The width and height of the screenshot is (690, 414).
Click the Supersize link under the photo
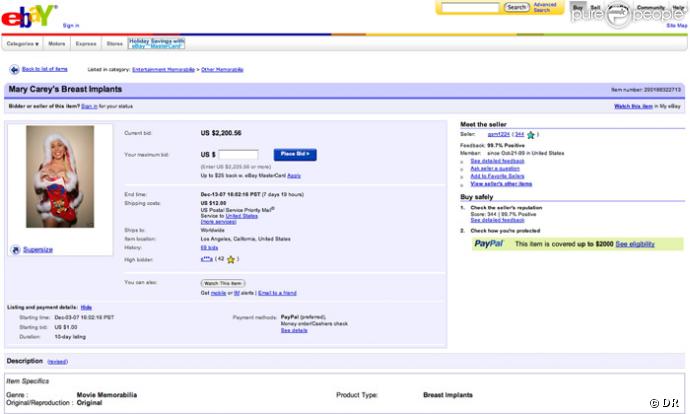pos(38,250)
